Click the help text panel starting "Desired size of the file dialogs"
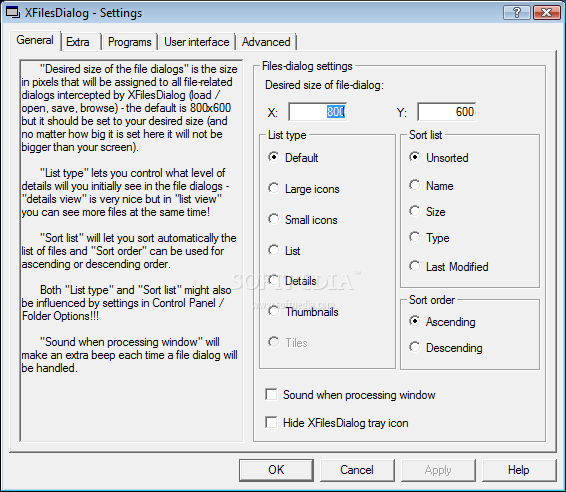 pyautogui.click(x=131, y=251)
